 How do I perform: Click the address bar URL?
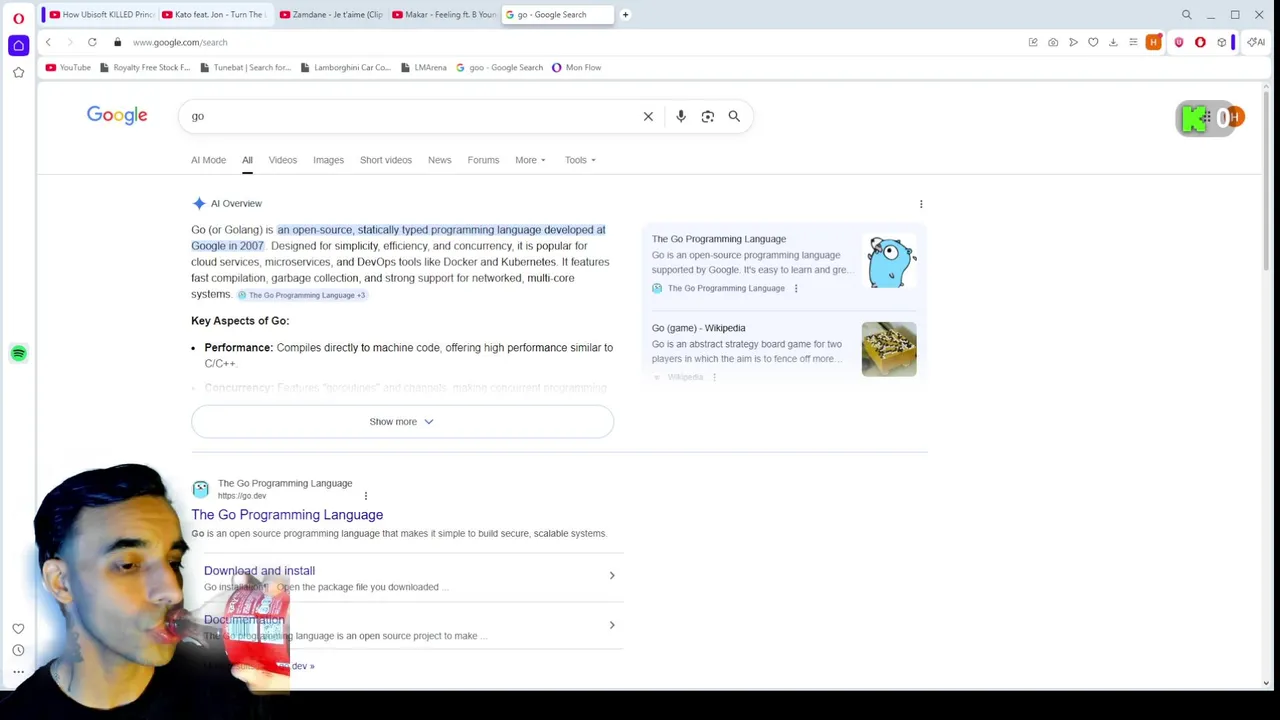pyautogui.click(x=180, y=42)
